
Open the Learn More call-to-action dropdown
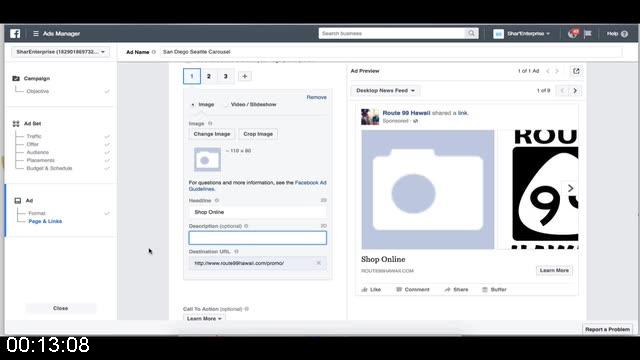click(x=204, y=318)
